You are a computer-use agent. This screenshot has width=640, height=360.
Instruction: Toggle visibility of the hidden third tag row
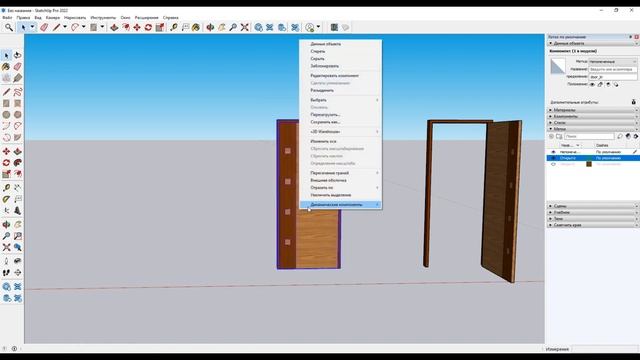(x=553, y=164)
